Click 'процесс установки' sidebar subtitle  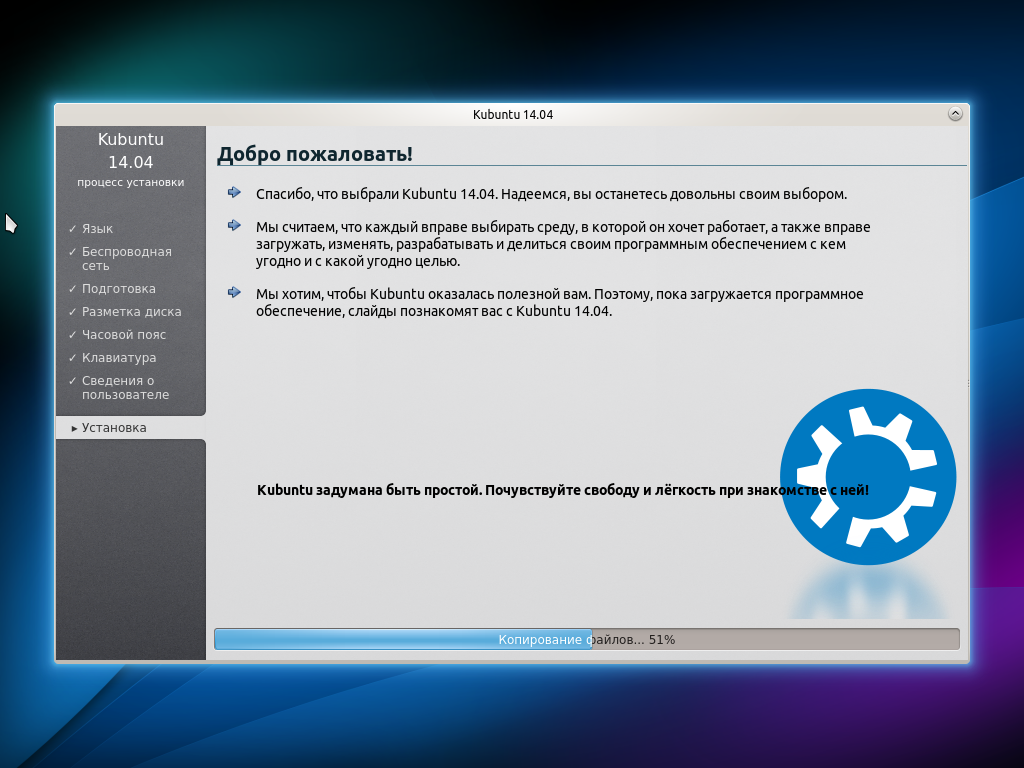[x=131, y=182]
